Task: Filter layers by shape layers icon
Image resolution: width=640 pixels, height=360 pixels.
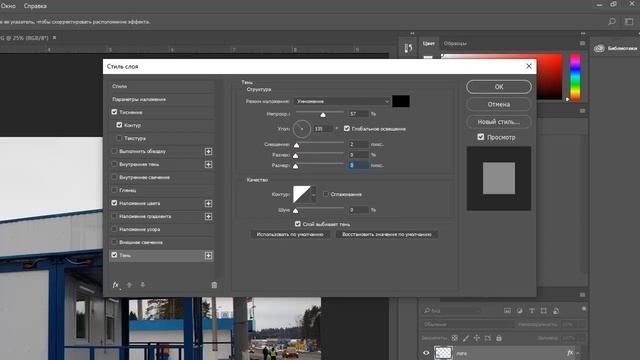Action: tap(544, 311)
